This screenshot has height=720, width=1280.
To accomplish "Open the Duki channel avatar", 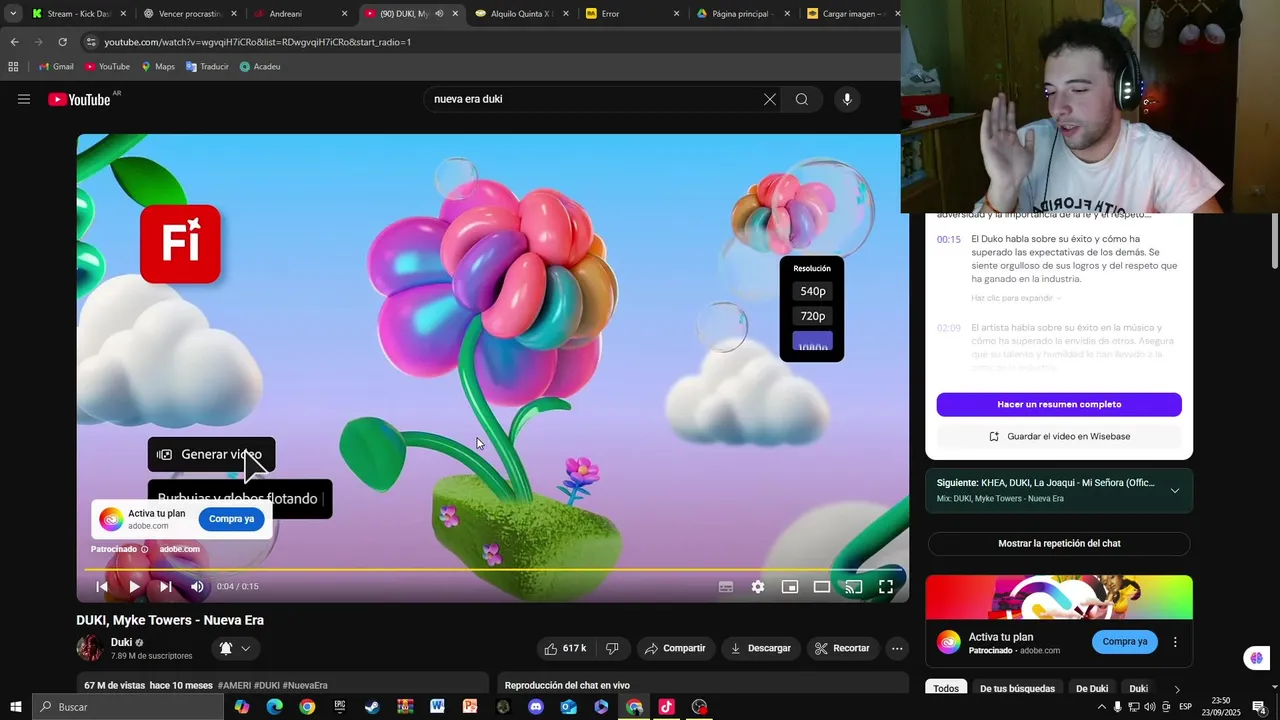I will click(x=90, y=648).
